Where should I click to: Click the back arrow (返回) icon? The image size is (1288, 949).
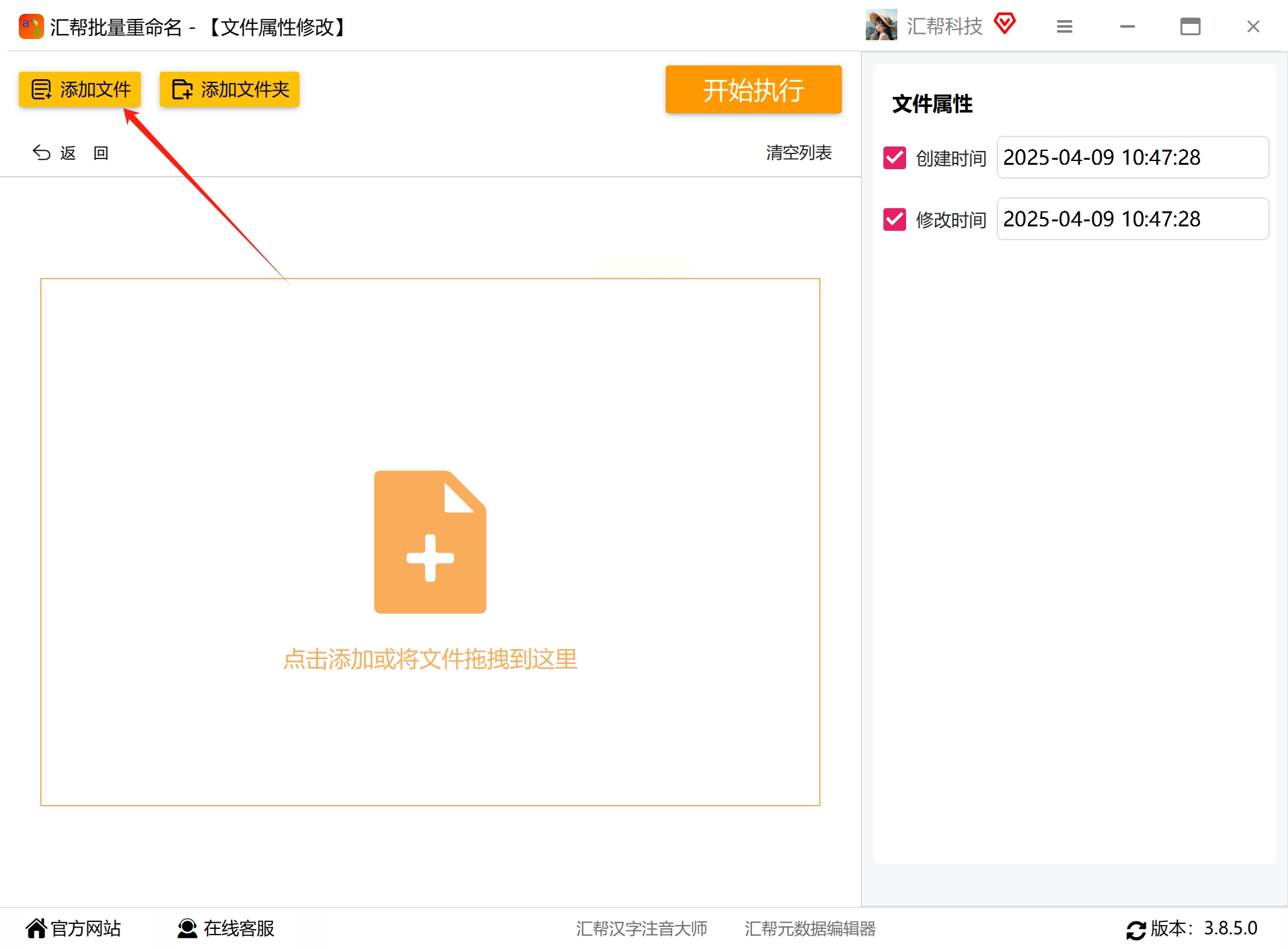[42, 153]
